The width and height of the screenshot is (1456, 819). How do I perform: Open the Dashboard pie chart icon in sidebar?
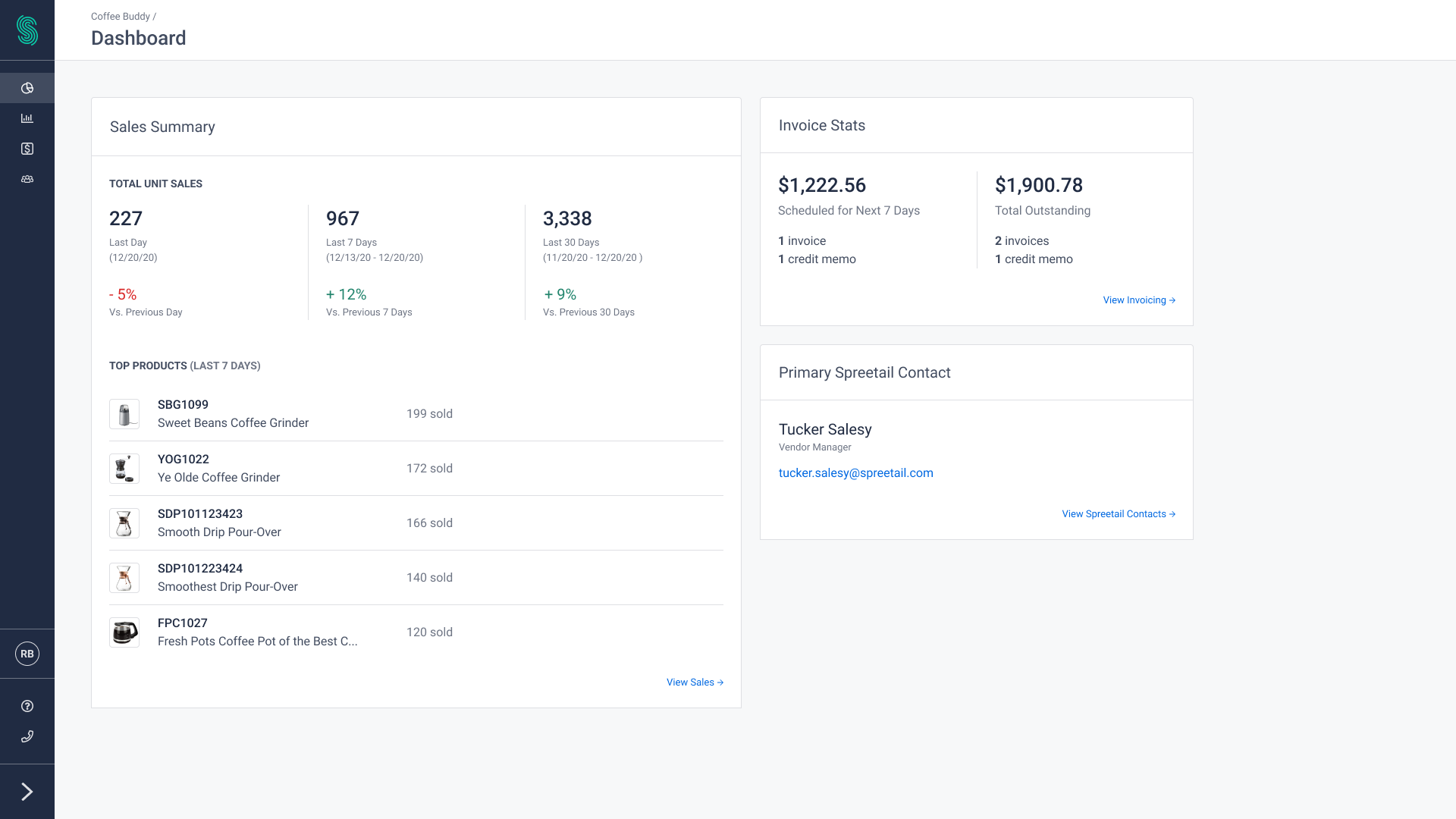click(27, 87)
